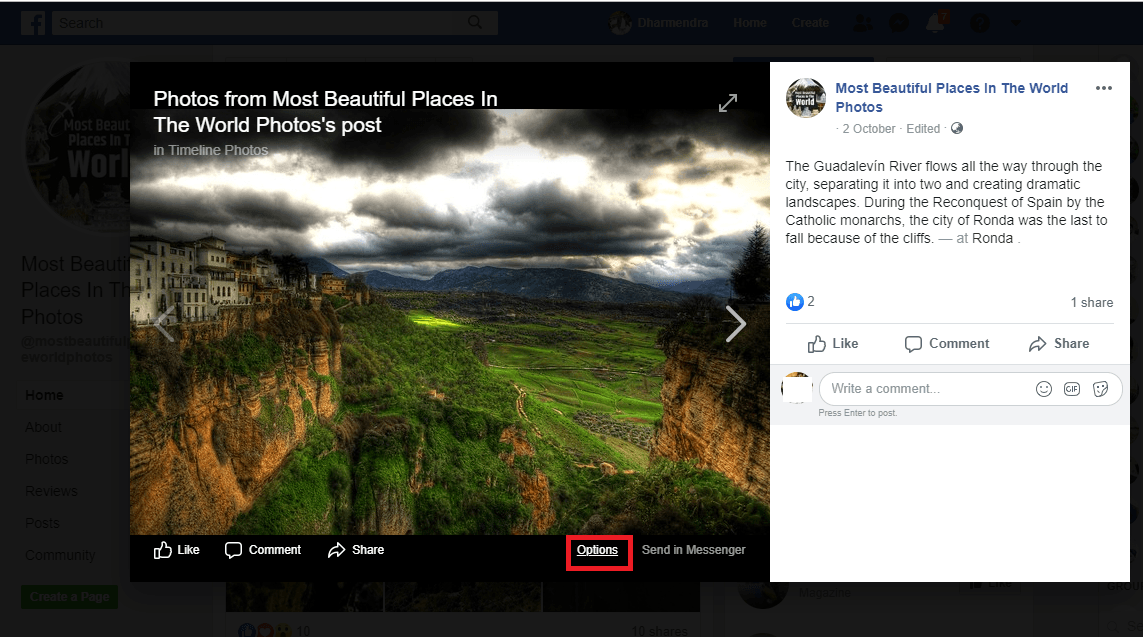
Task: Like the post in the side panel
Action: [832, 344]
